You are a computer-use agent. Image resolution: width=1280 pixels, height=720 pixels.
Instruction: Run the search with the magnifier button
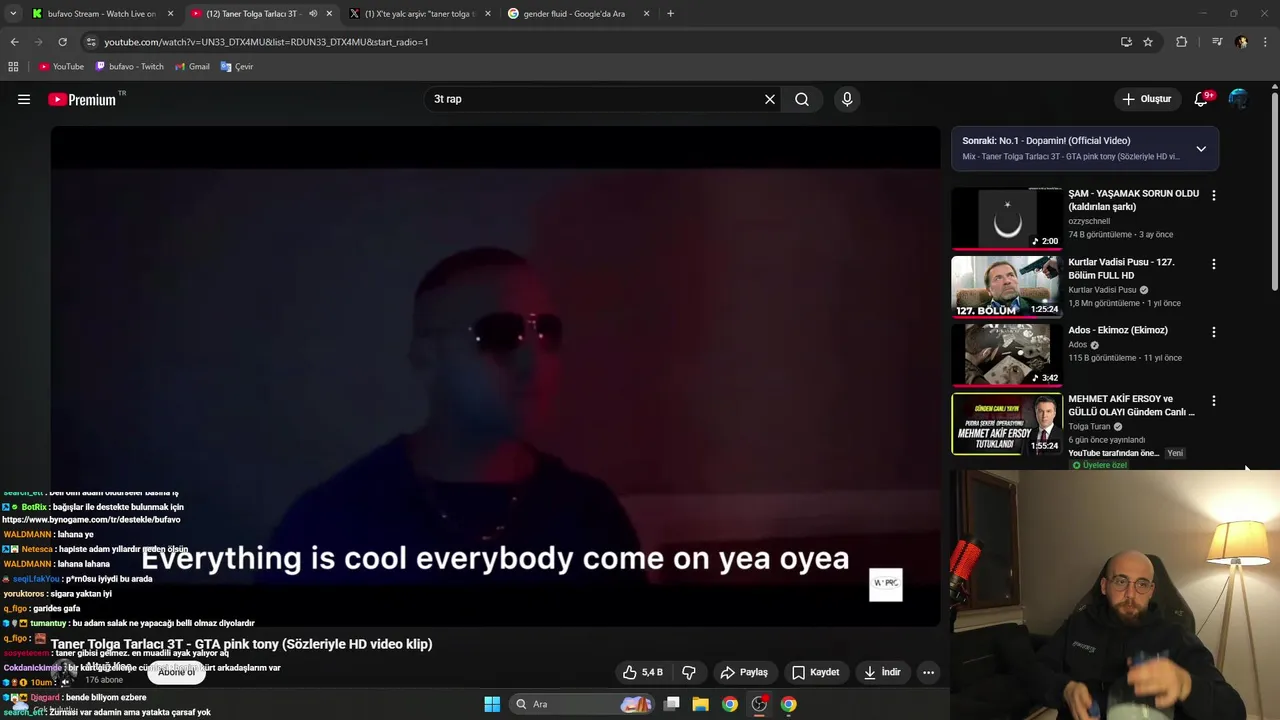tap(802, 99)
